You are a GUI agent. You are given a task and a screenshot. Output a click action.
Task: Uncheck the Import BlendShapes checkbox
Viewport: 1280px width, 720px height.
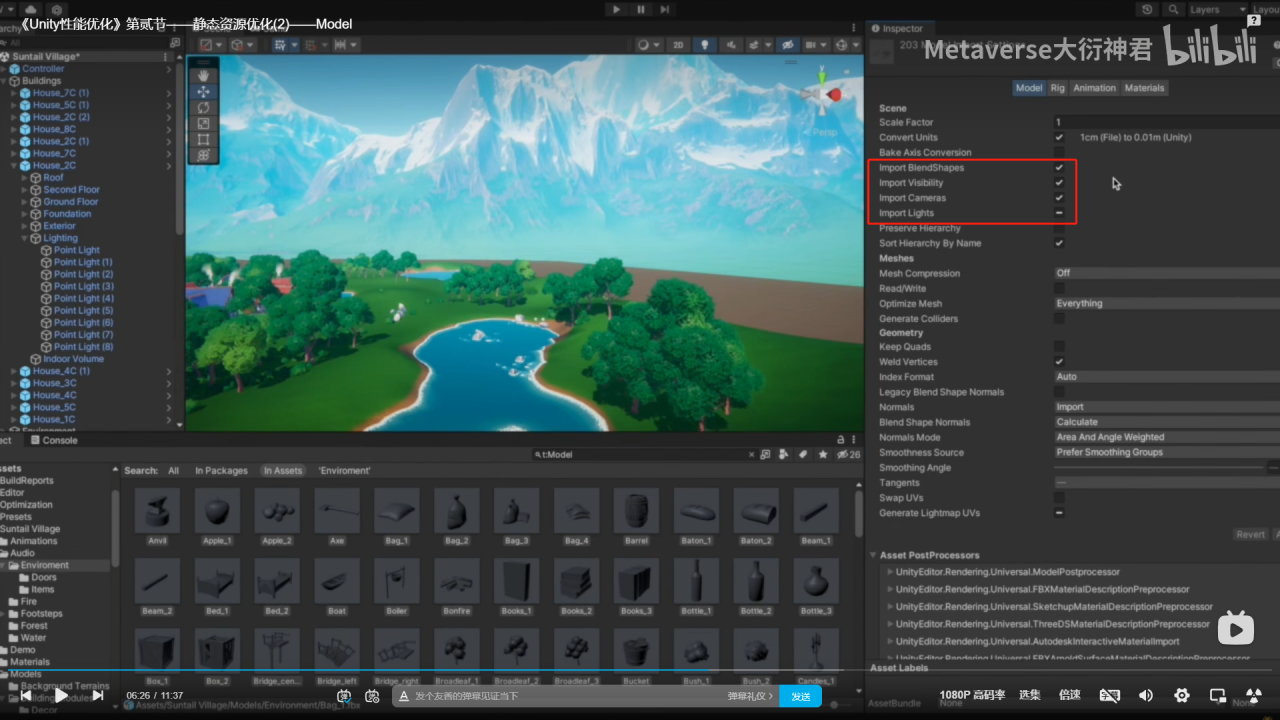coord(1059,168)
